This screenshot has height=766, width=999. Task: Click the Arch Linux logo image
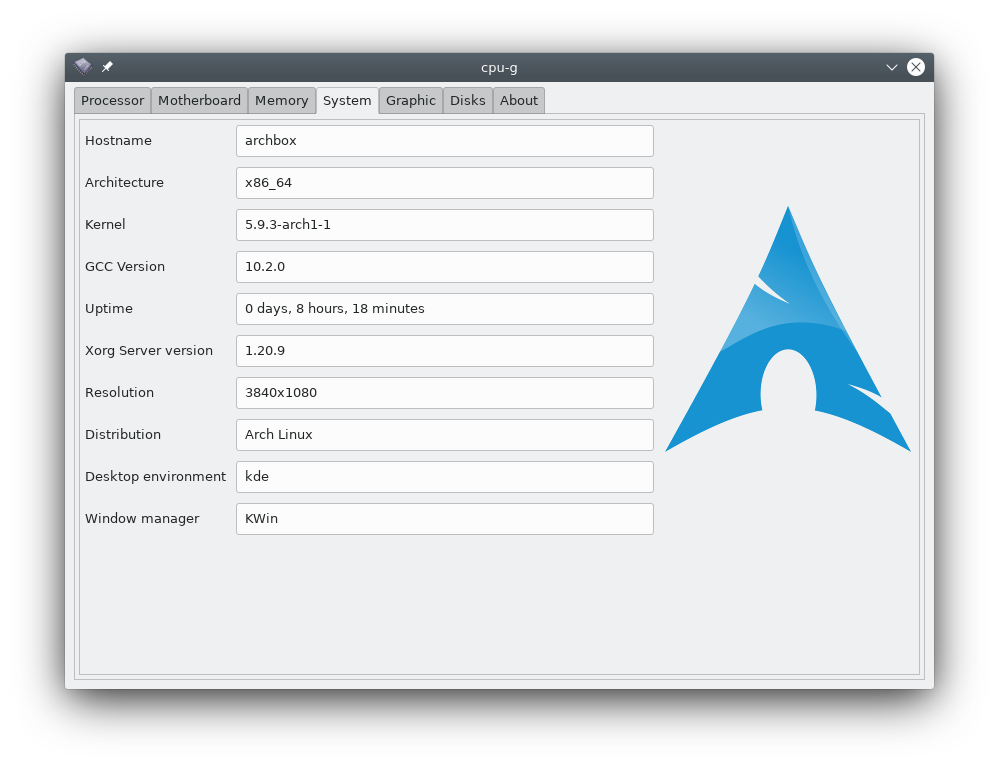point(788,329)
